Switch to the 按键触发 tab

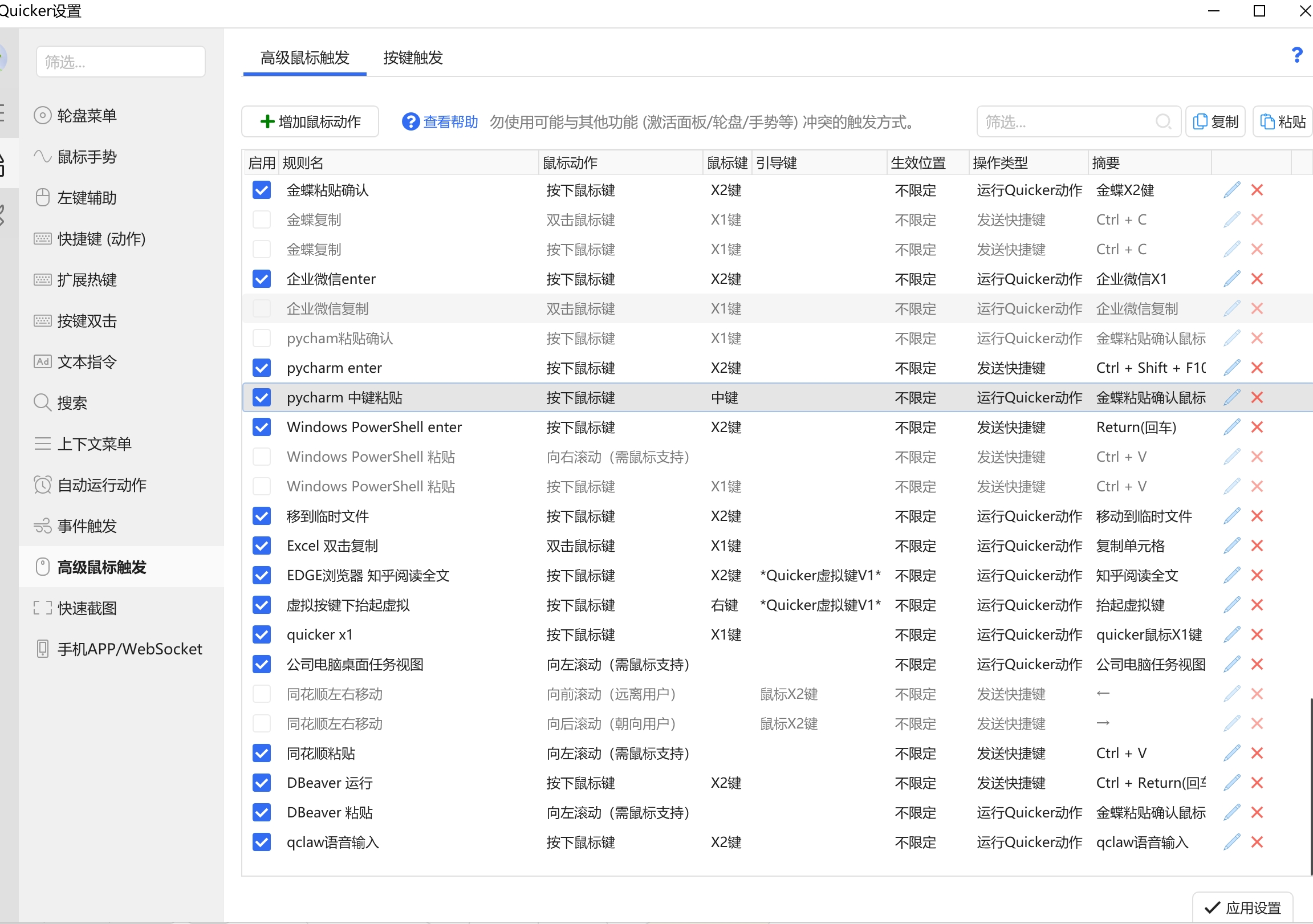pyautogui.click(x=413, y=58)
